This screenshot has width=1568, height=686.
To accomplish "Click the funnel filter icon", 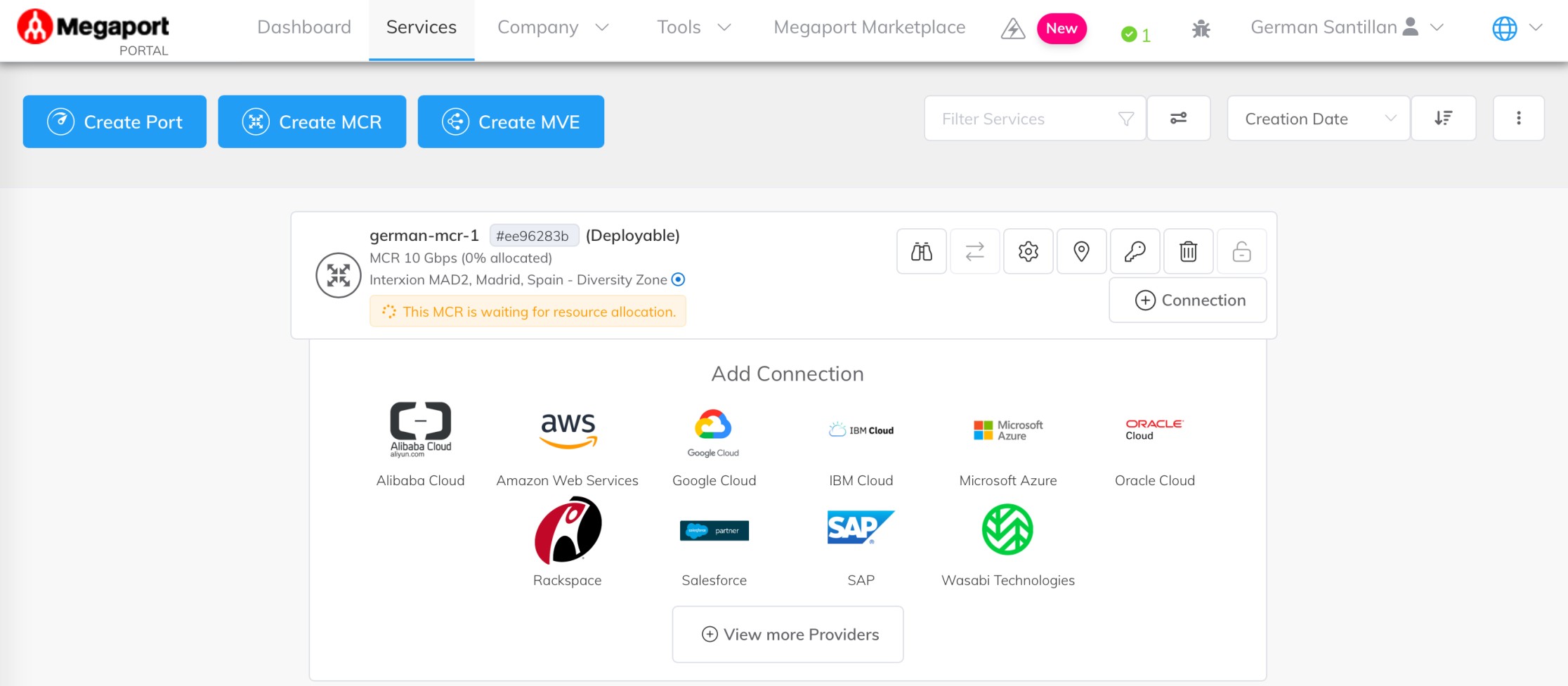I will [x=1126, y=119].
